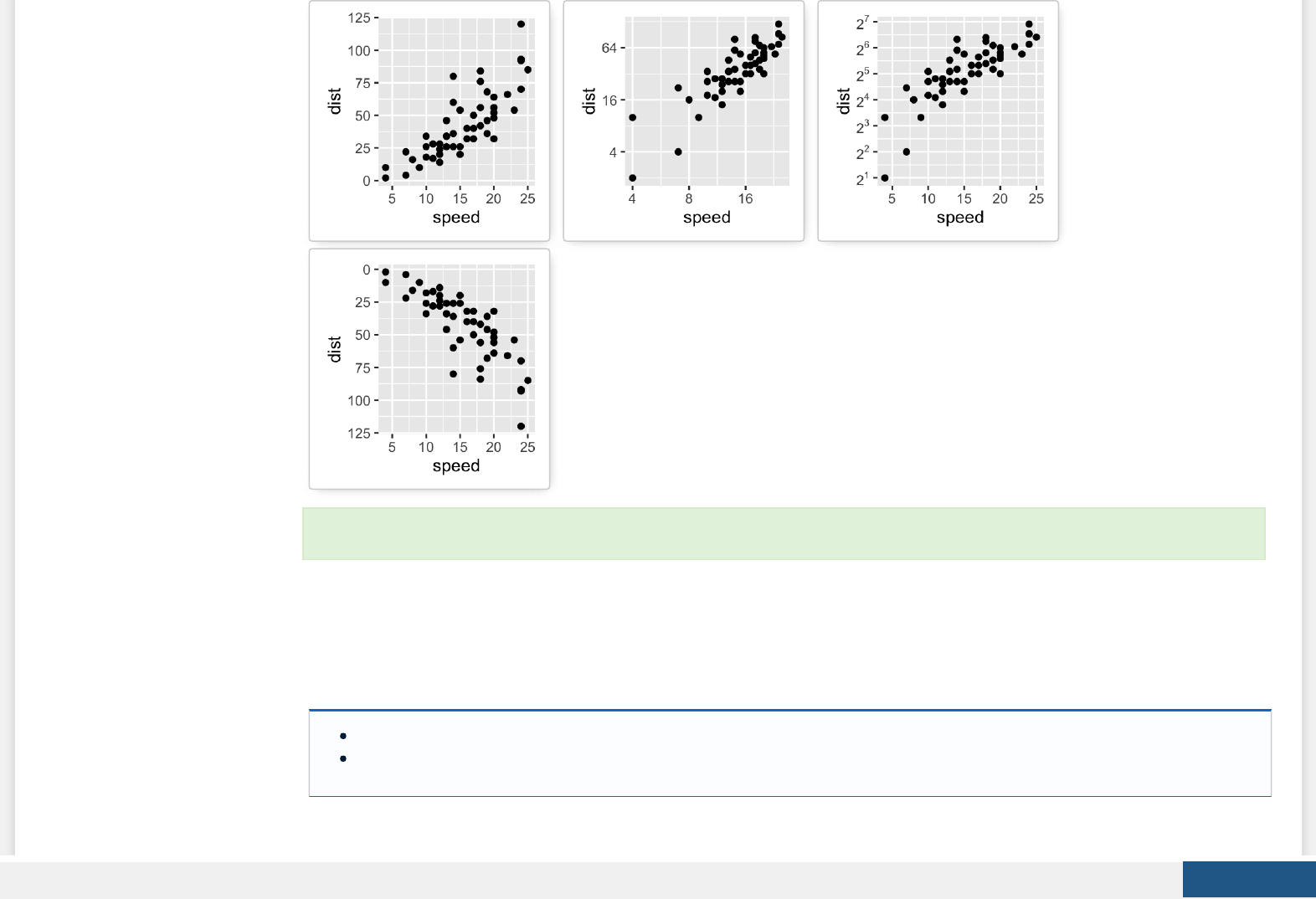The image size is (1316, 899).
Task: Open the reversed y-axis scatter plot
Action: pos(429,368)
